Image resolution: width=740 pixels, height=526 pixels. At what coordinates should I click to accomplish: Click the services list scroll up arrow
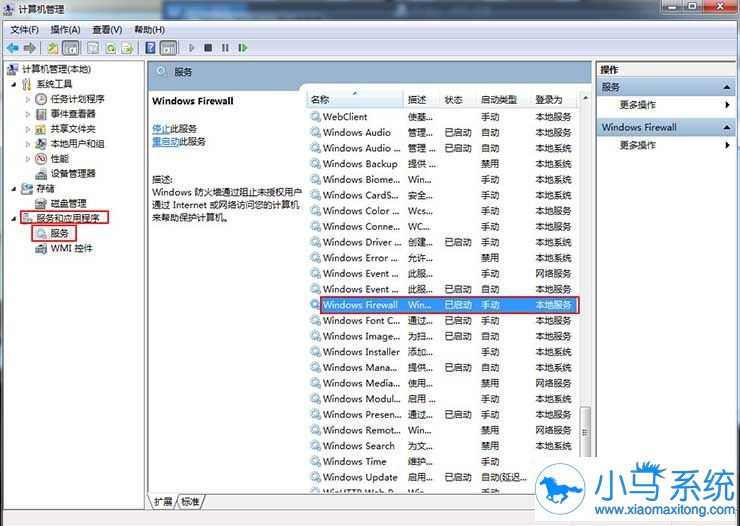click(x=585, y=98)
